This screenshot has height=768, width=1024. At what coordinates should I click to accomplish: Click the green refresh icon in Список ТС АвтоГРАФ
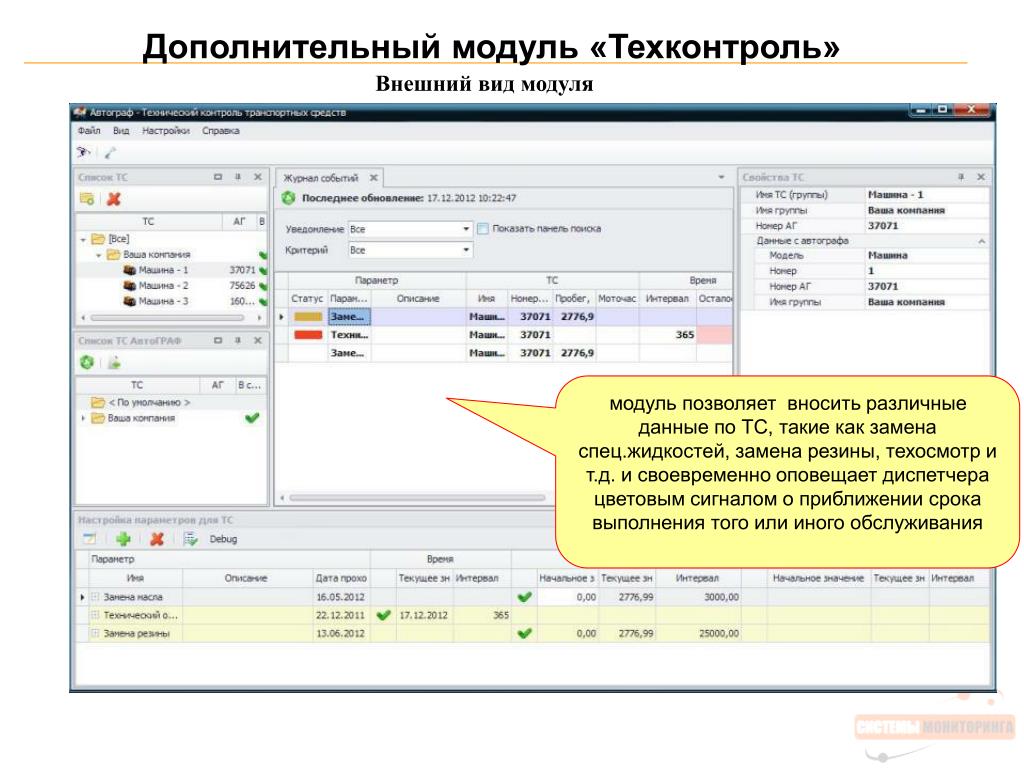click(87, 362)
